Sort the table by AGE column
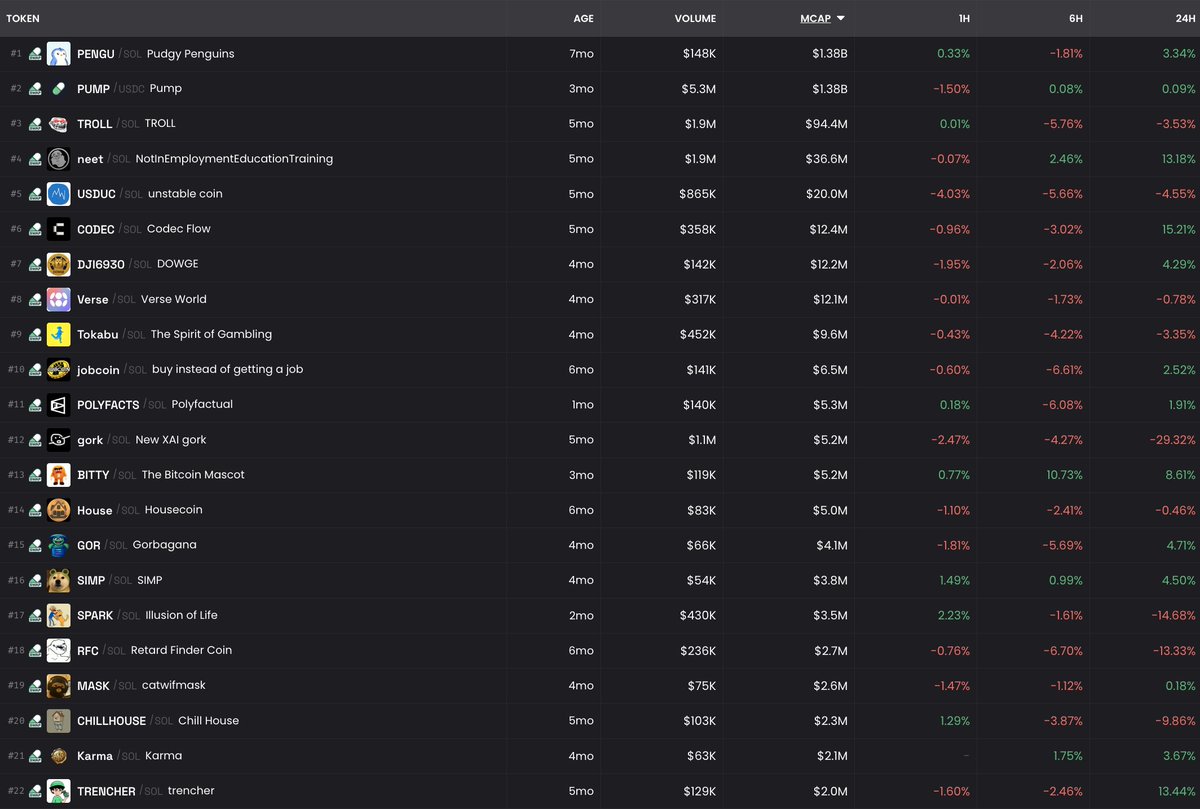Viewport: 1200px width, 809px height. point(583,18)
